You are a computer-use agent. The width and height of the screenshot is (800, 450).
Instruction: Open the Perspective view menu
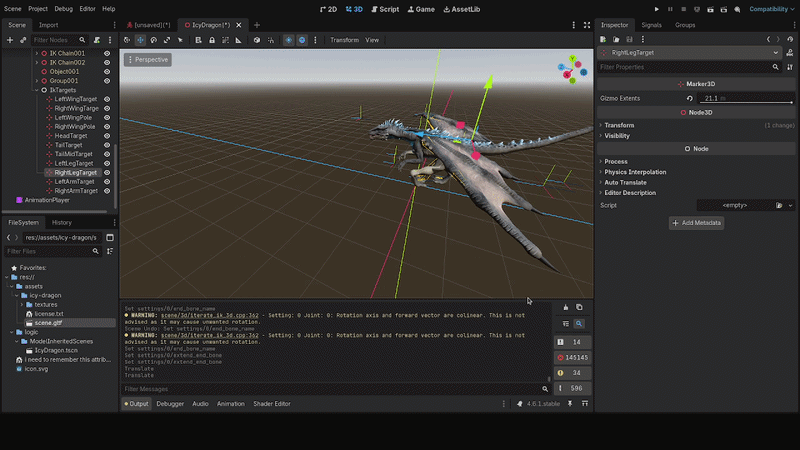148,60
